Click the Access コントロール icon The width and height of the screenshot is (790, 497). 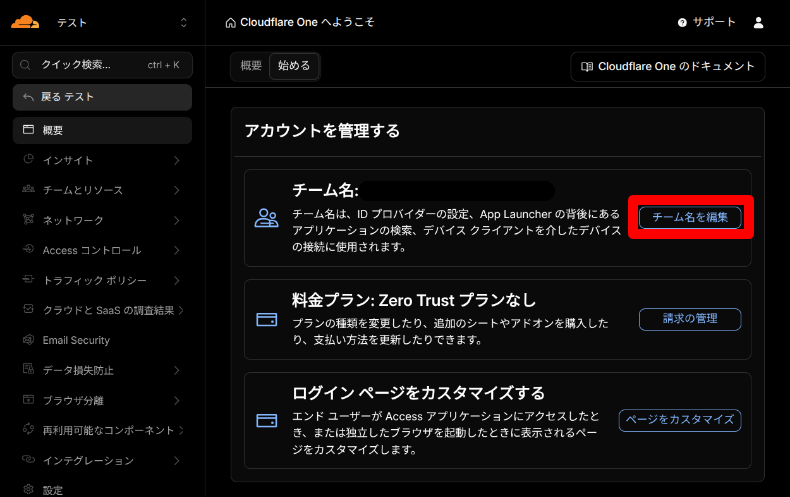(29, 249)
